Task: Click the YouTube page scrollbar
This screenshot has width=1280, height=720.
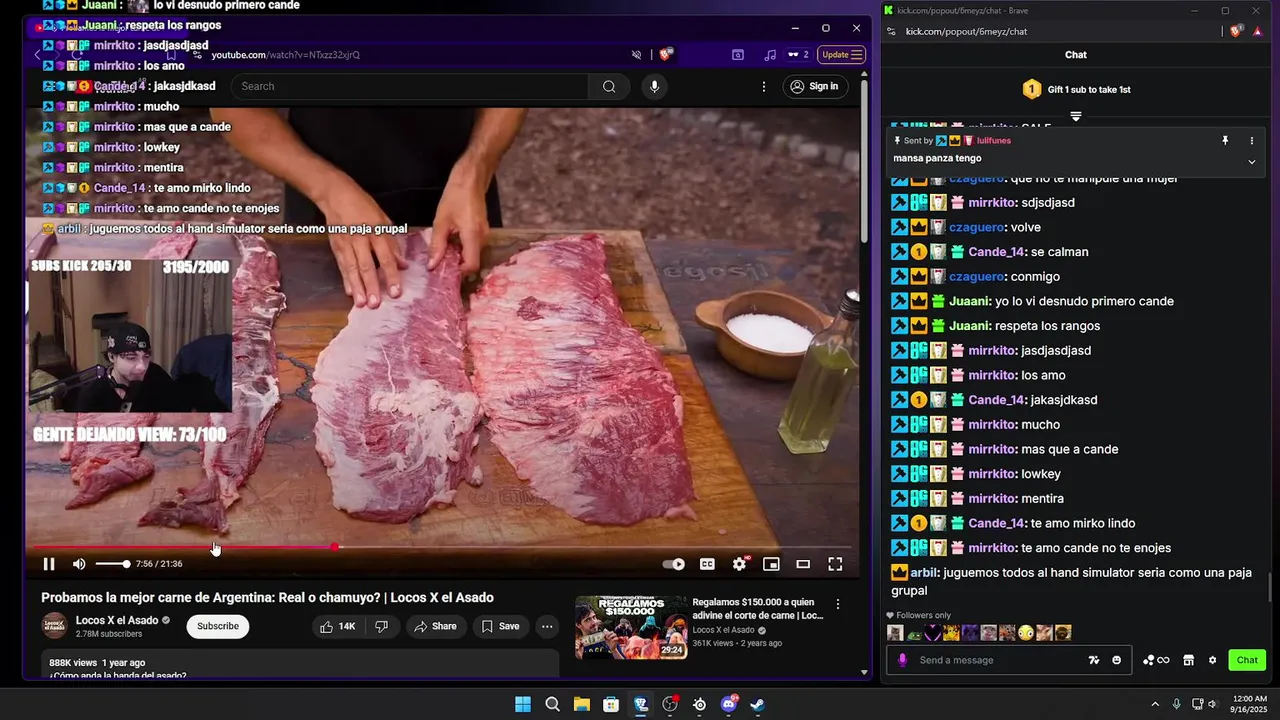Action: click(x=865, y=160)
